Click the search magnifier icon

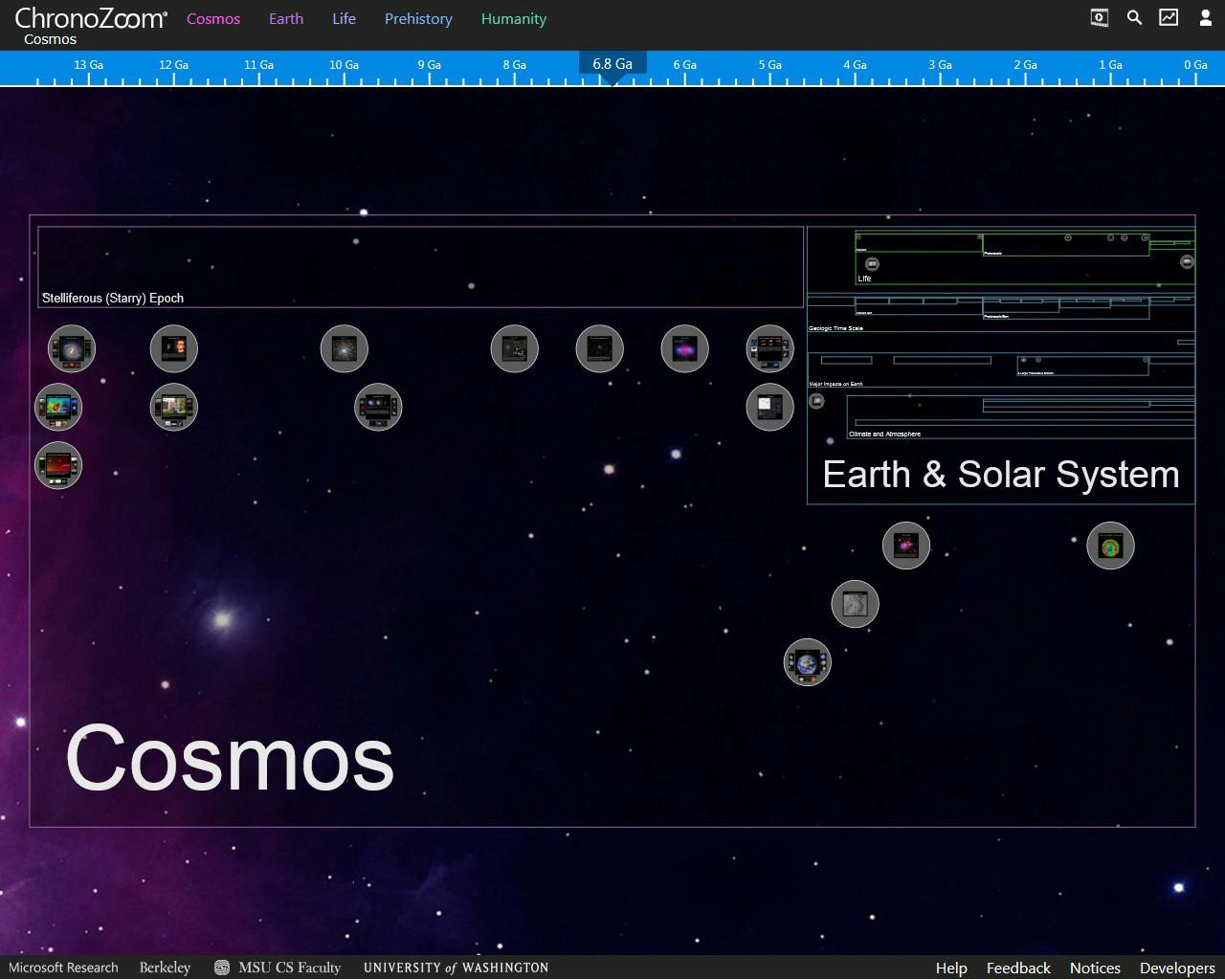pos(1134,17)
